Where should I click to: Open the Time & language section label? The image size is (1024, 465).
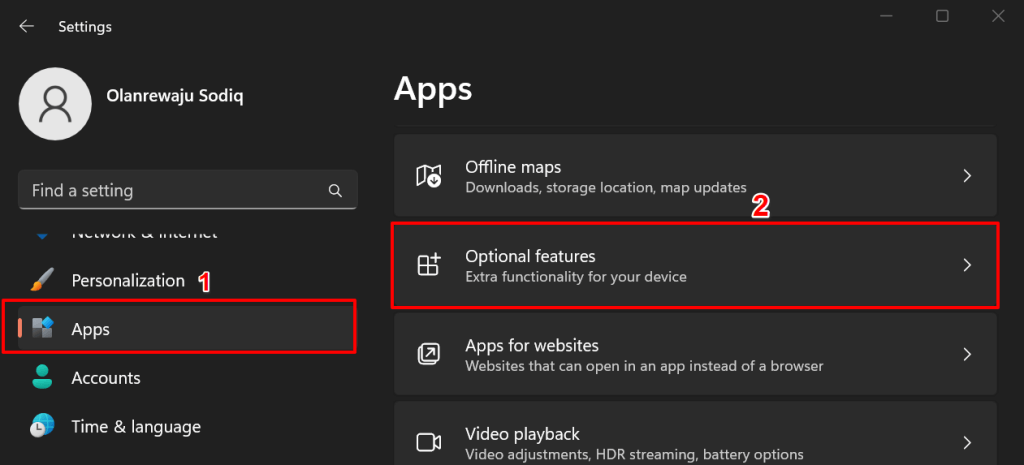tap(136, 427)
